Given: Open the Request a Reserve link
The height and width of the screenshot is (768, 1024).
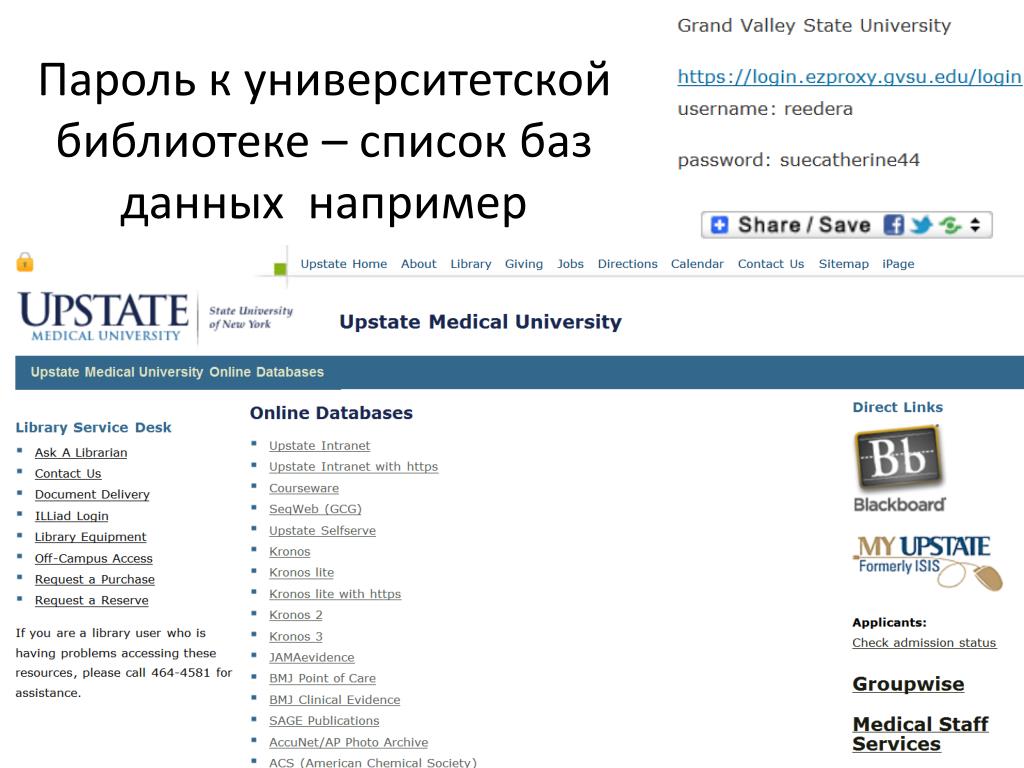Looking at the screenshot, I should tap(91, 600).
